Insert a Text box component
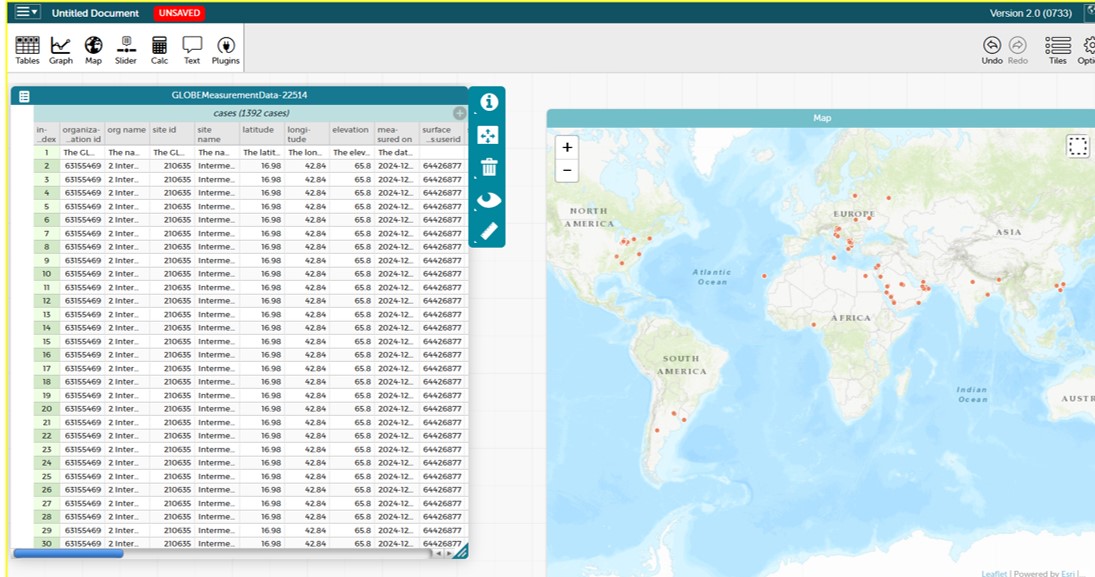Viewport: 1095px width, 577px height. point(192,50)
